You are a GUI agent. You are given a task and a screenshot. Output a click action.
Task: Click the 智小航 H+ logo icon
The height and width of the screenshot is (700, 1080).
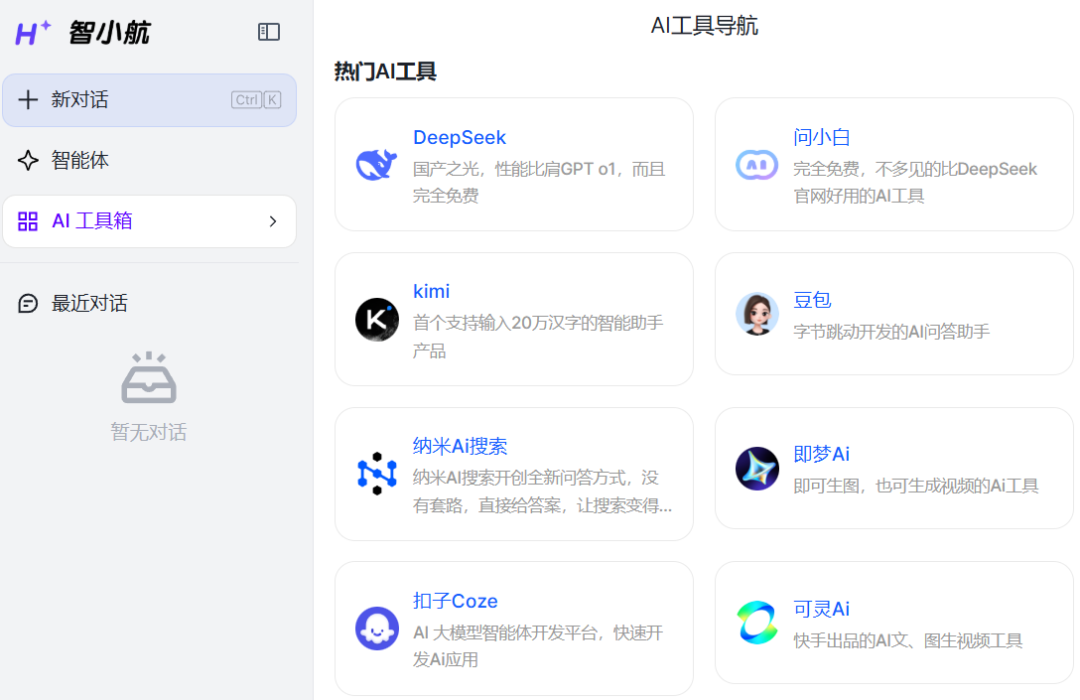(x=33, y=32)
